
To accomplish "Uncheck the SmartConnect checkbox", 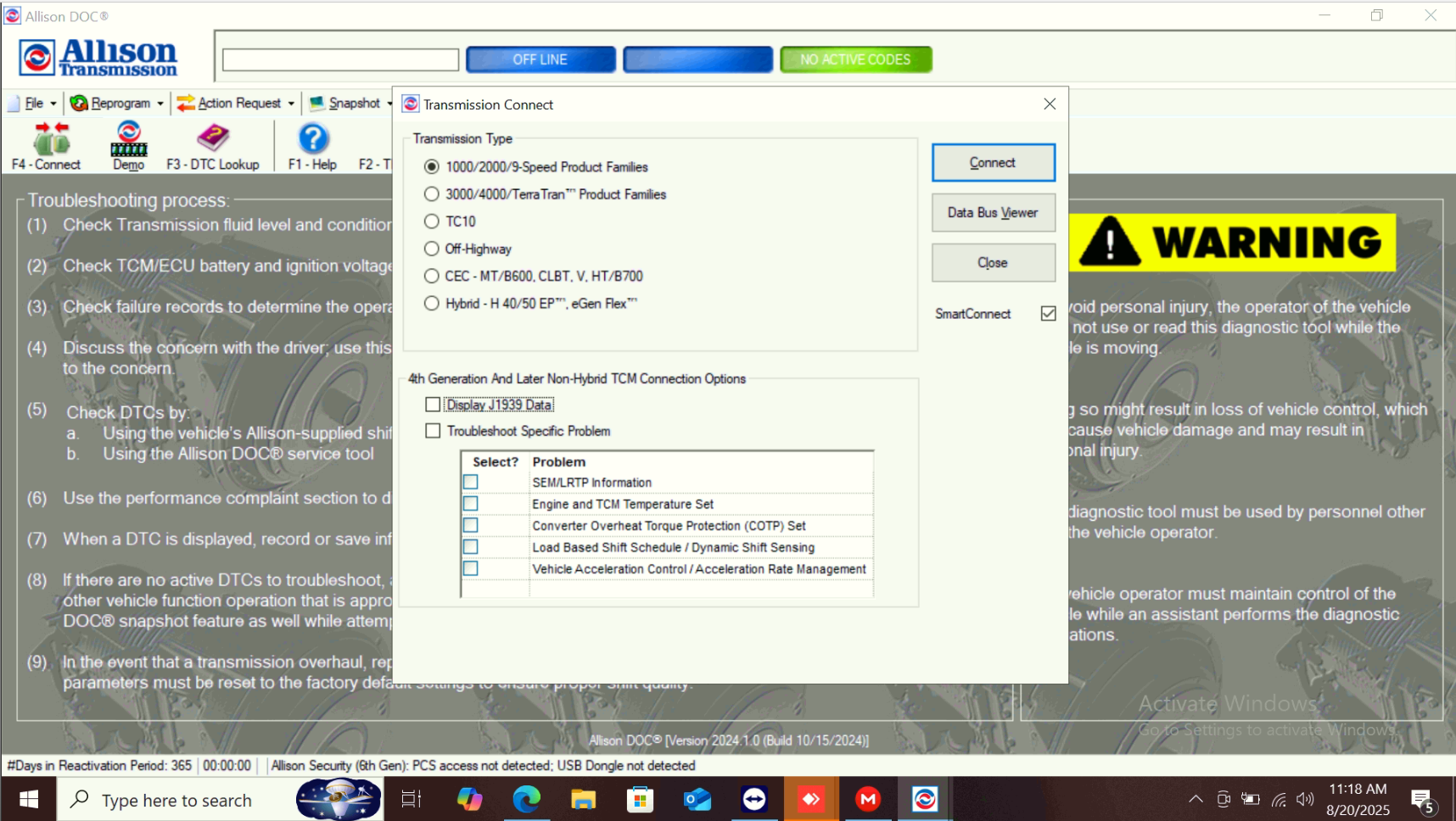I will click(x=1049, y=314).
